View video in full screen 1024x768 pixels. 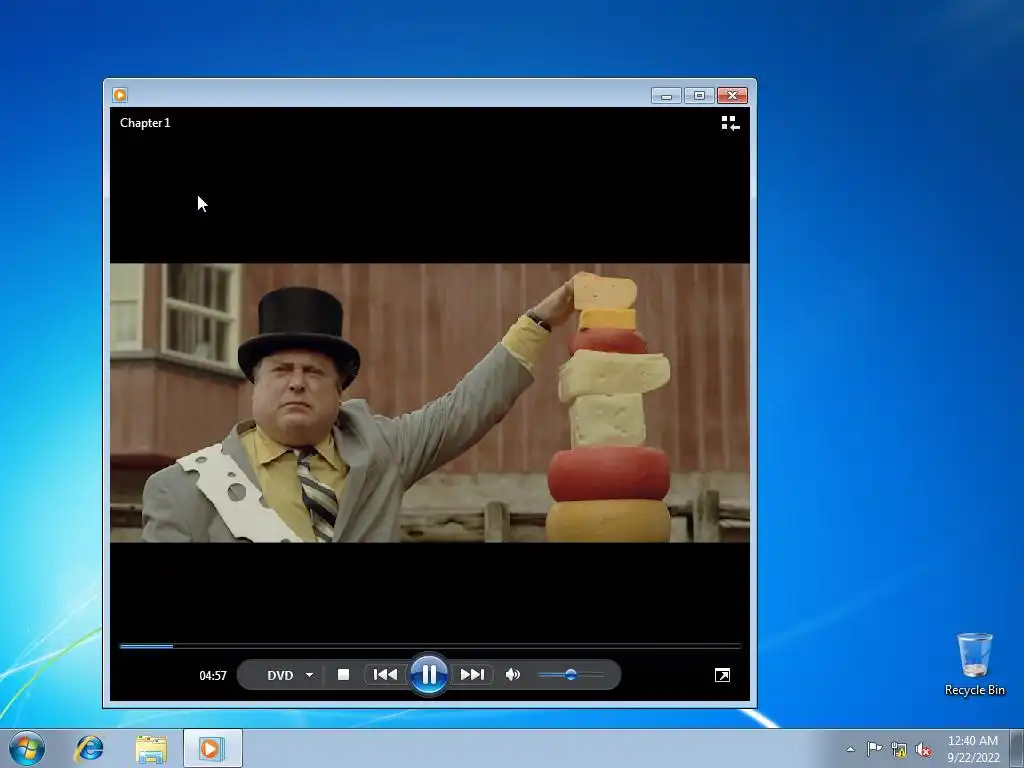tap(722, 675)
